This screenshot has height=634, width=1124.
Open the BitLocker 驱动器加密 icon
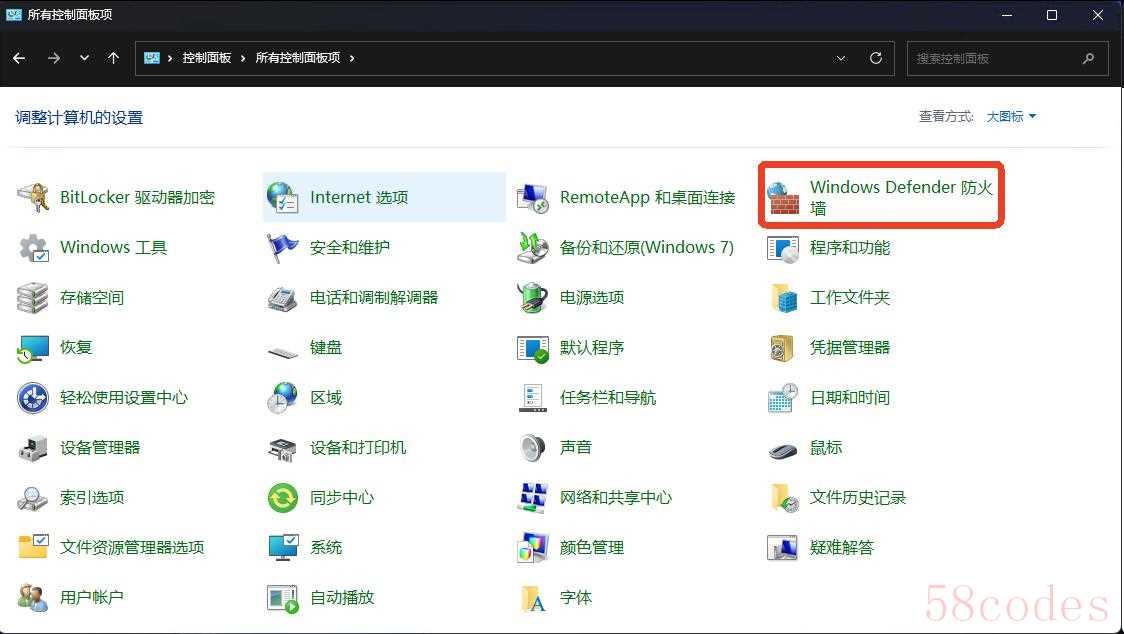[x=33, y=198]
